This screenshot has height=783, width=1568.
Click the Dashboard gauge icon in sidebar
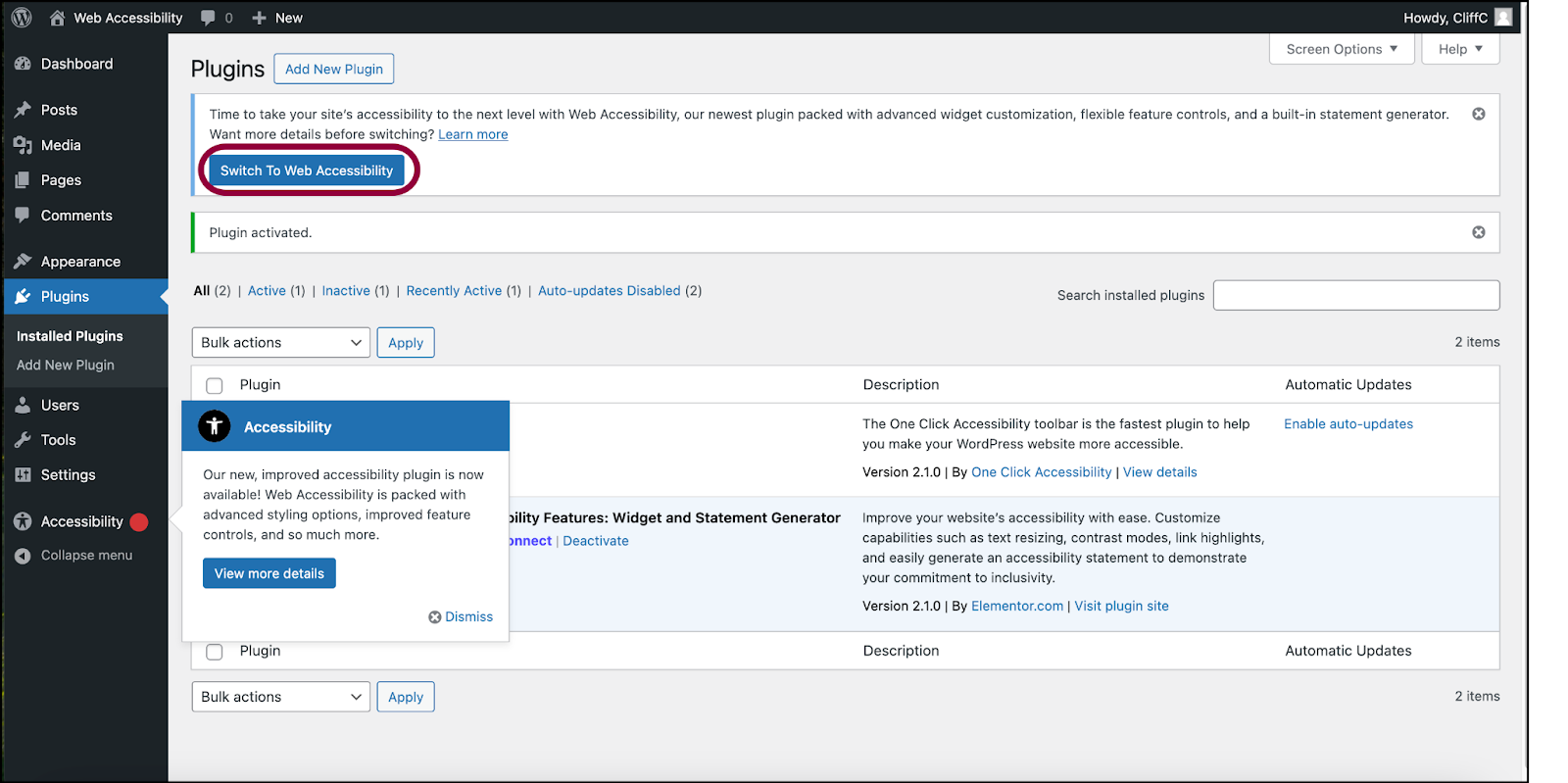pyautogui.click(x=23, y=64)
